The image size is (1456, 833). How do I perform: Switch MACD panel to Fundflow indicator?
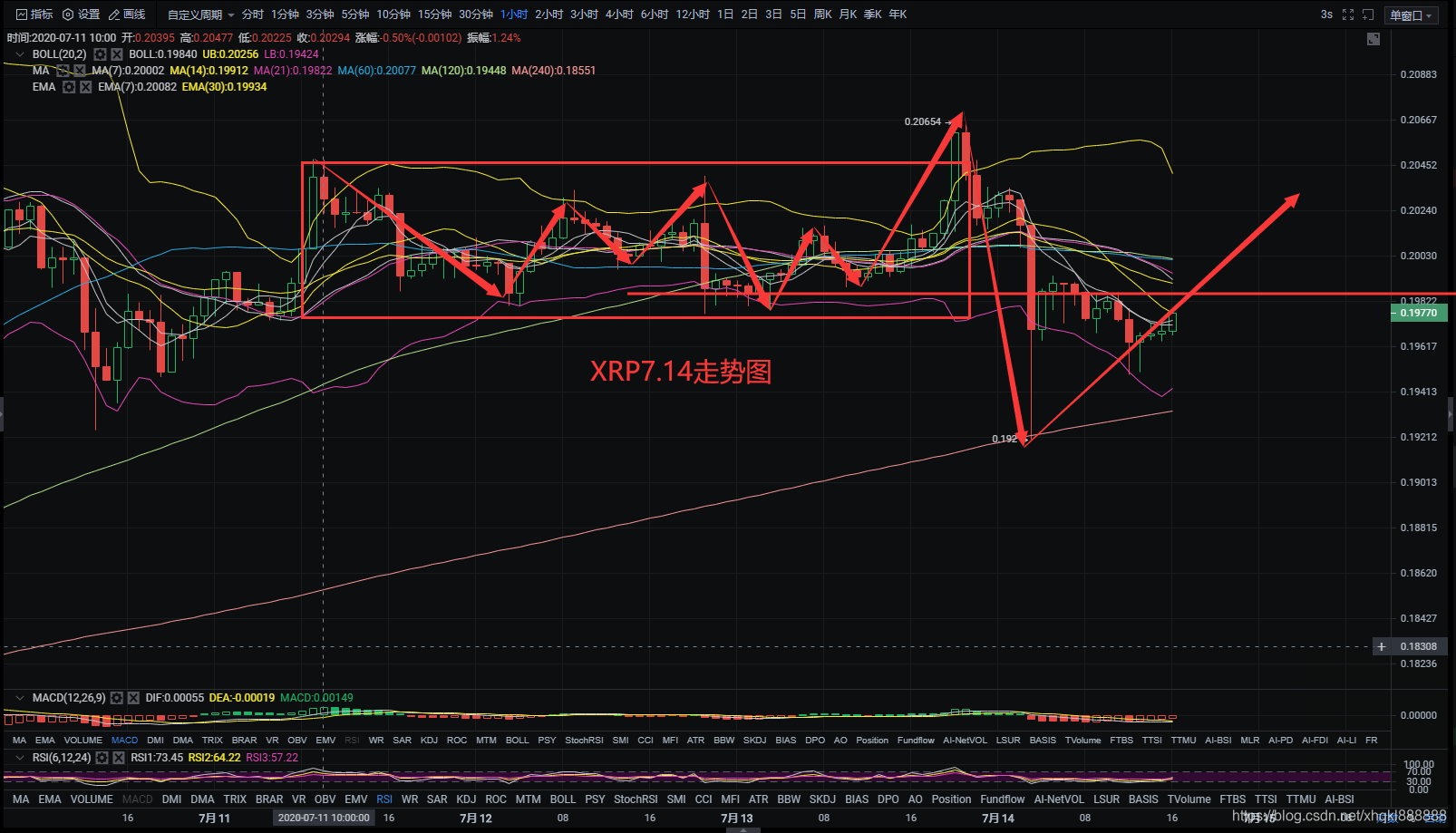click(916, 741)
